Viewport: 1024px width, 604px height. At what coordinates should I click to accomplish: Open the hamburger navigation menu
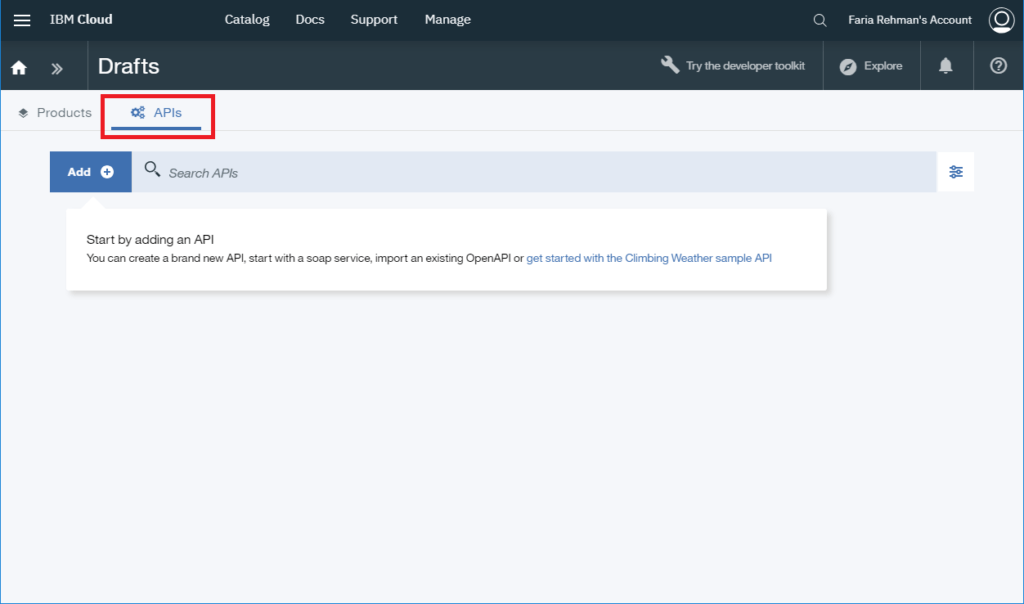[22, 19]
